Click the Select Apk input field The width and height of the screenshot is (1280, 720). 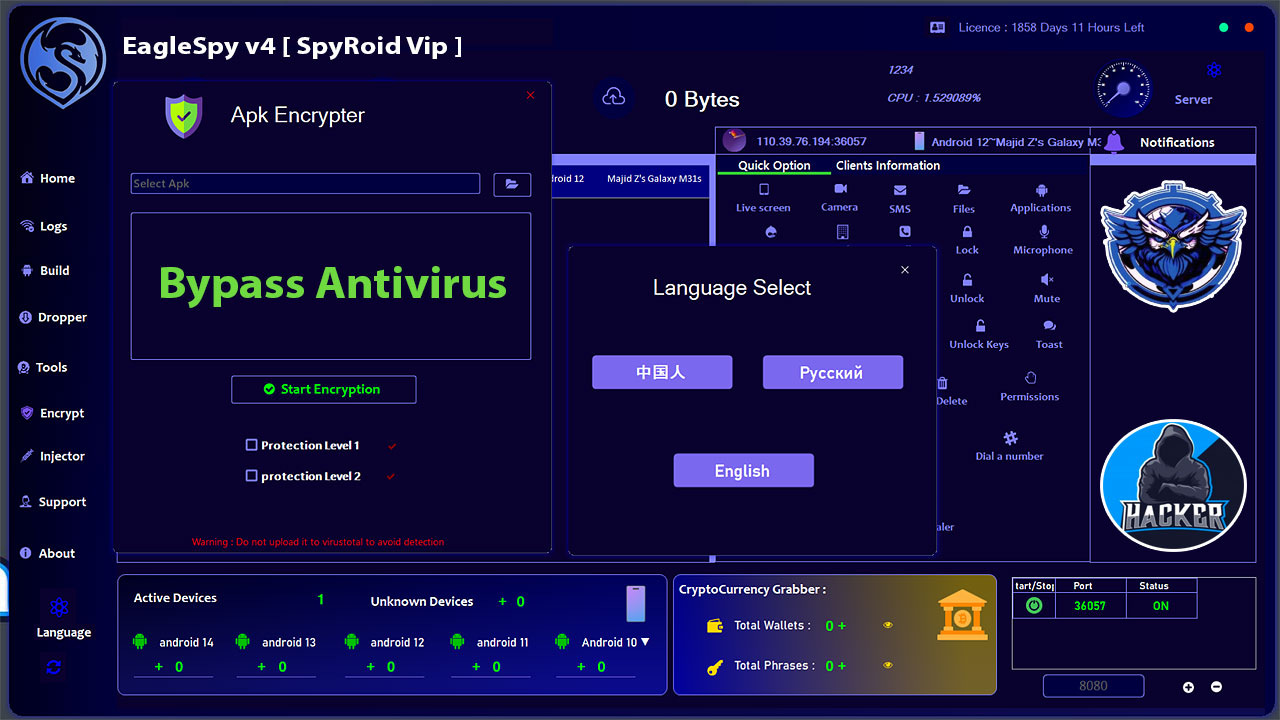(x=305, y=184)
